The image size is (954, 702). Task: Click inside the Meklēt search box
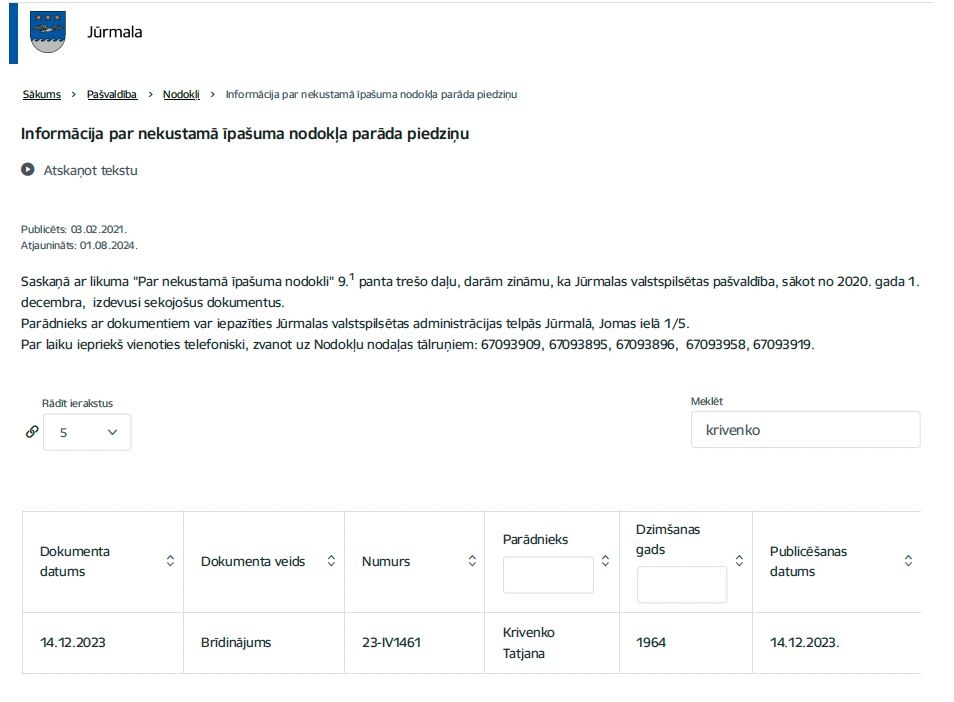tap(805, 429)
